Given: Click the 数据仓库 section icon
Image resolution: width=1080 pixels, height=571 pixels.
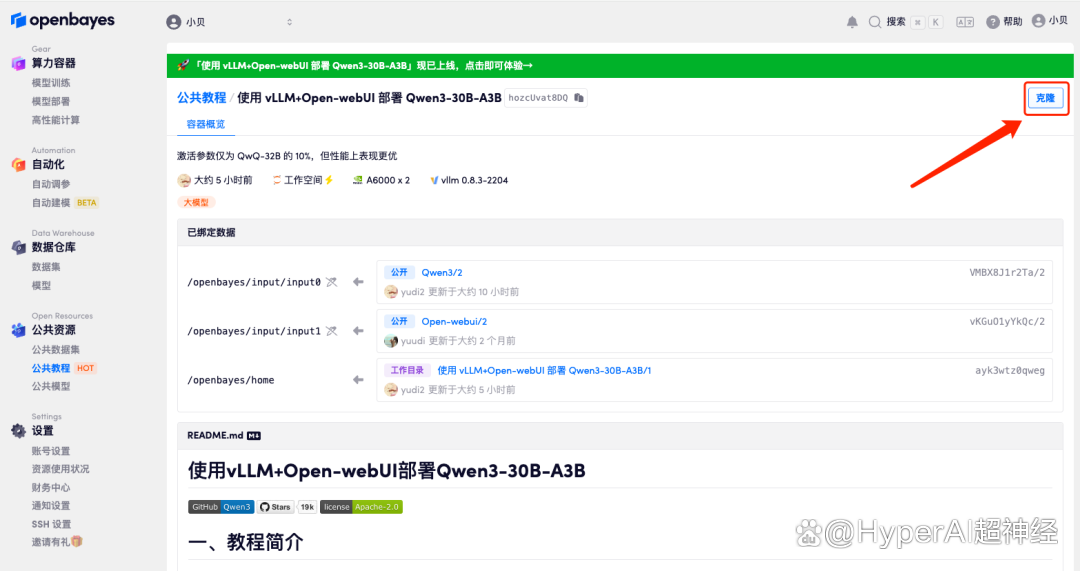Looking at the screenshot, I should (19, 247).
